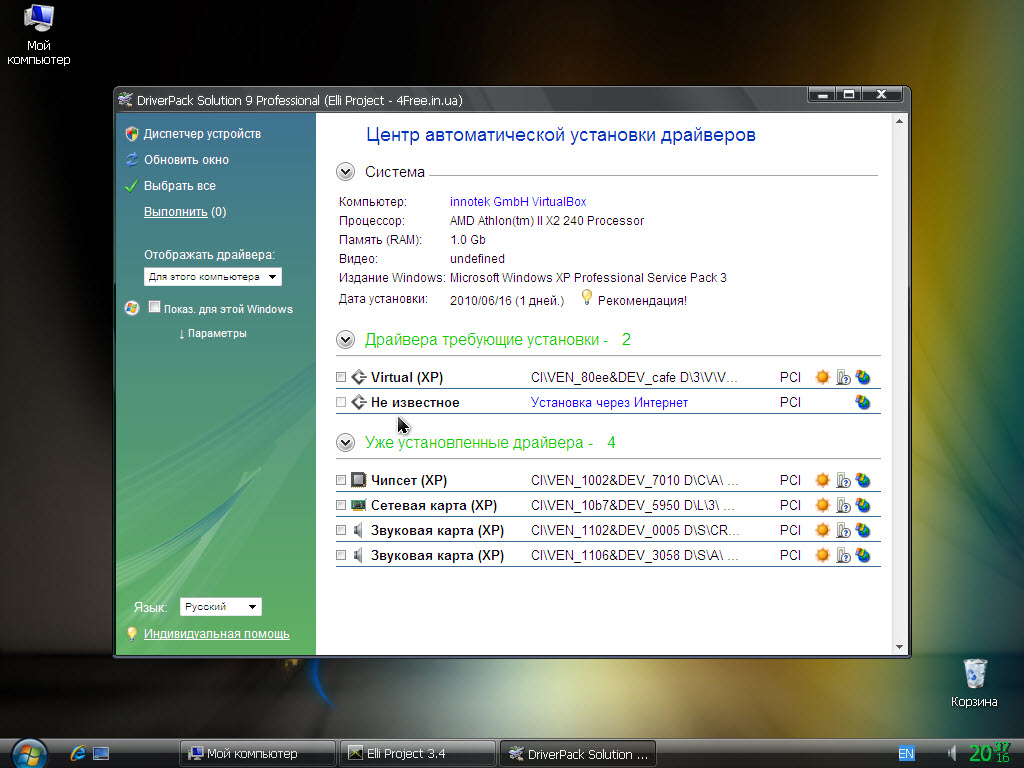Open Индивидуальная помощь link
This screenshot has height=768, width=1024.
[217, 633]
